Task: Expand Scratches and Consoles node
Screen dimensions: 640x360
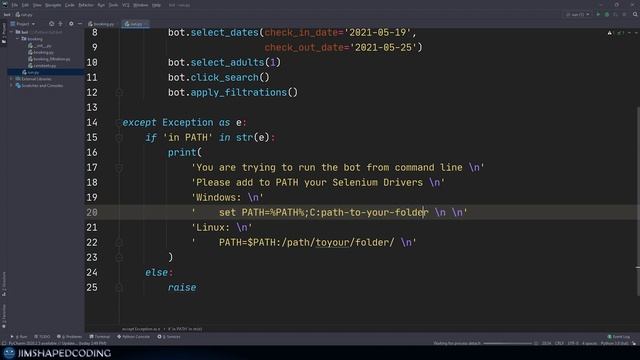Action: coord(11,85)
